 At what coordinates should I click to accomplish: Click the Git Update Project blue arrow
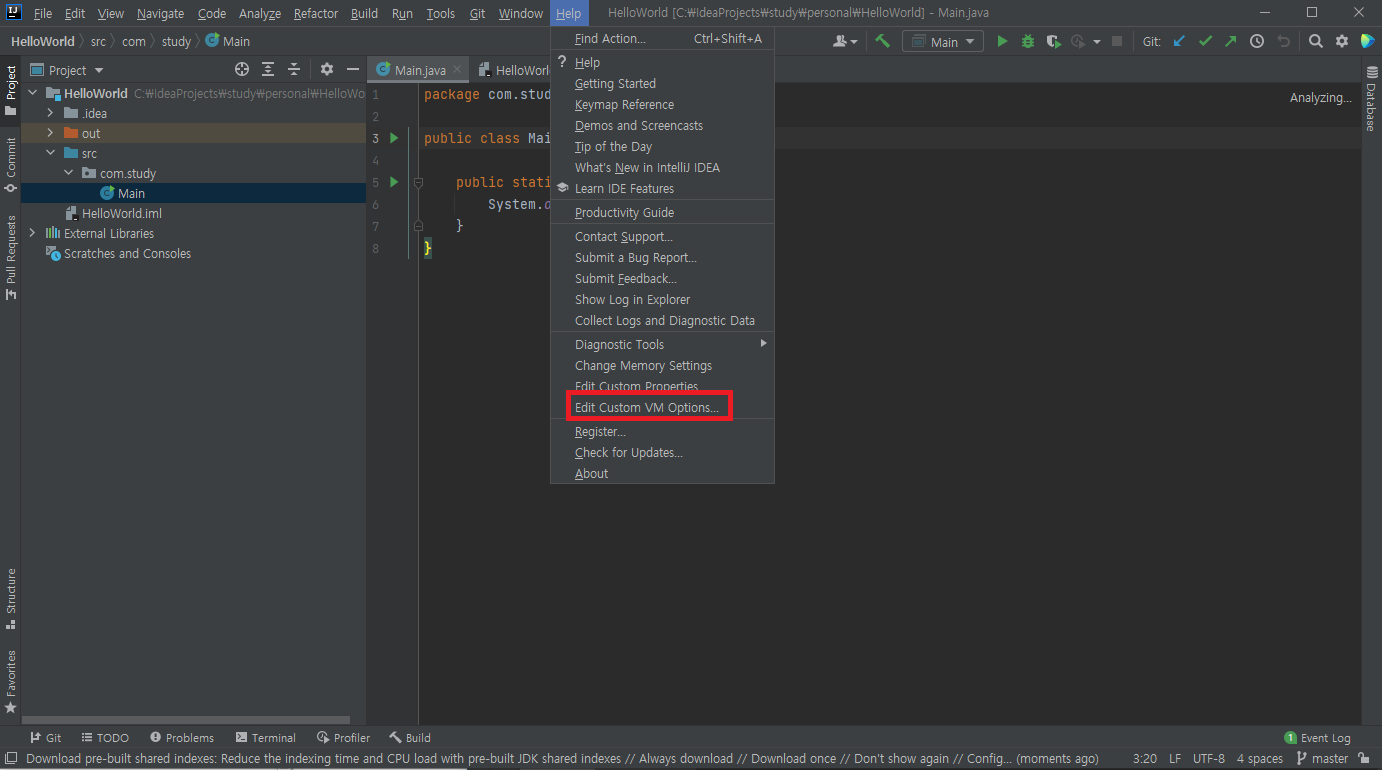pos(1179,41)
